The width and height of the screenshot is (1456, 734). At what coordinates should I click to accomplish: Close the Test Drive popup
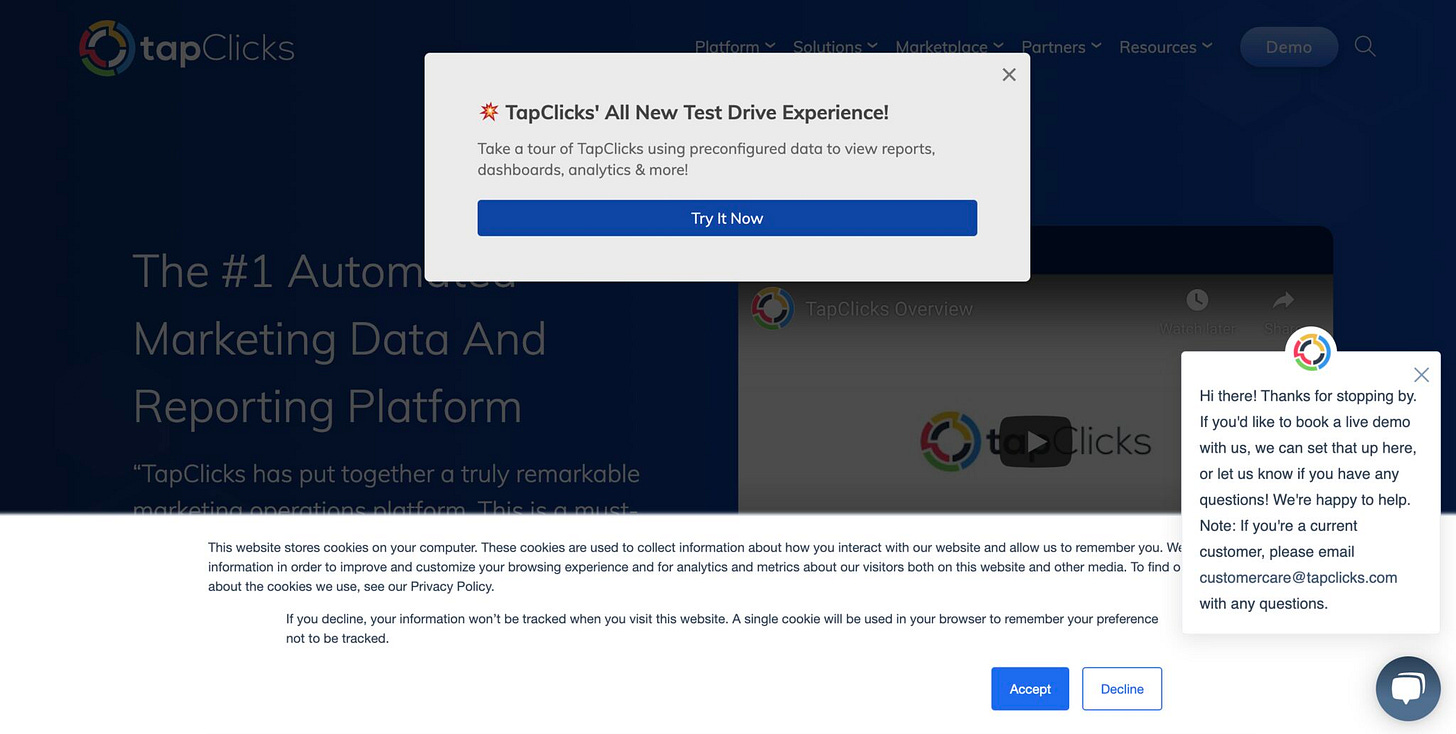tap(1009, 75)
